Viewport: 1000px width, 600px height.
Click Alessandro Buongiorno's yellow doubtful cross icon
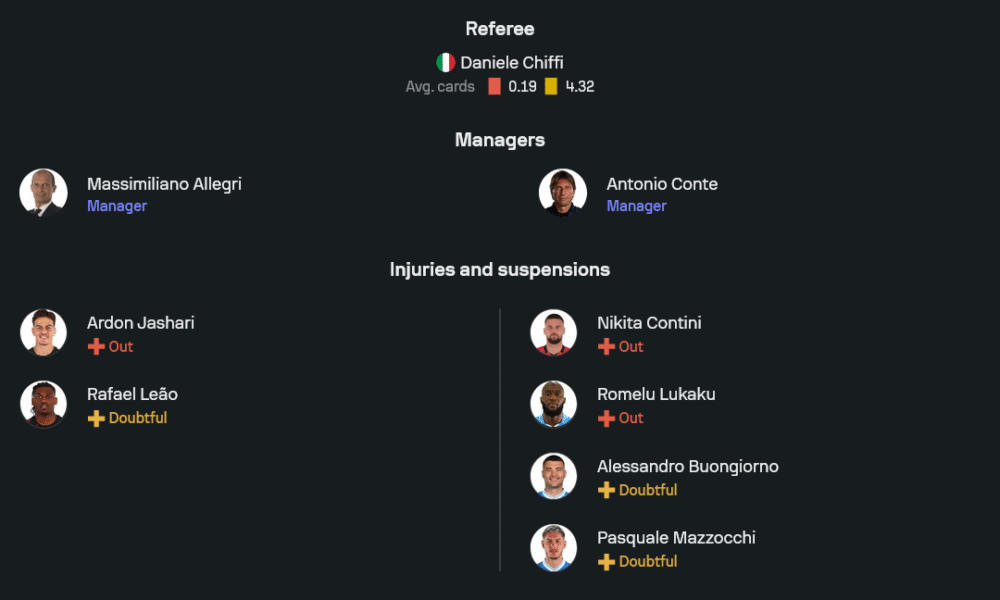(x=606, y=490)
